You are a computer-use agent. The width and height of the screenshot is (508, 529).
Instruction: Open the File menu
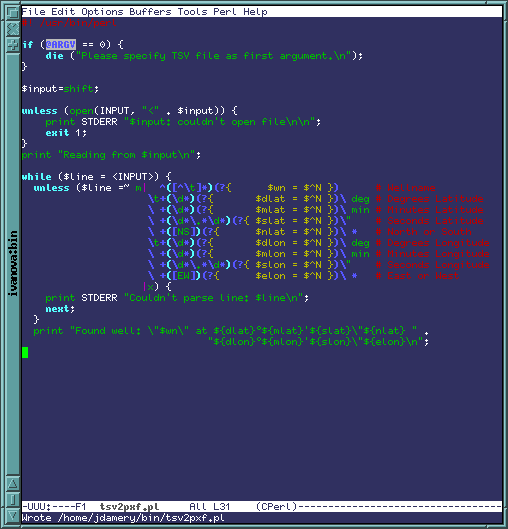[33, 12]
